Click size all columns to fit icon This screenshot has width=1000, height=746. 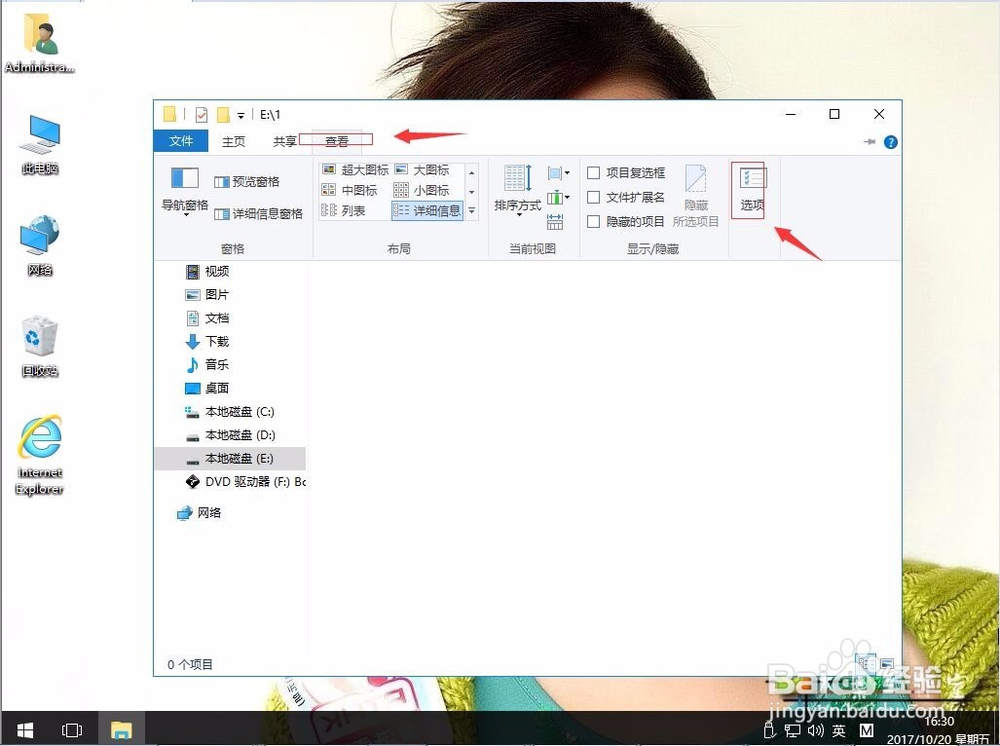pyautogui.click(x=555, y=222)
